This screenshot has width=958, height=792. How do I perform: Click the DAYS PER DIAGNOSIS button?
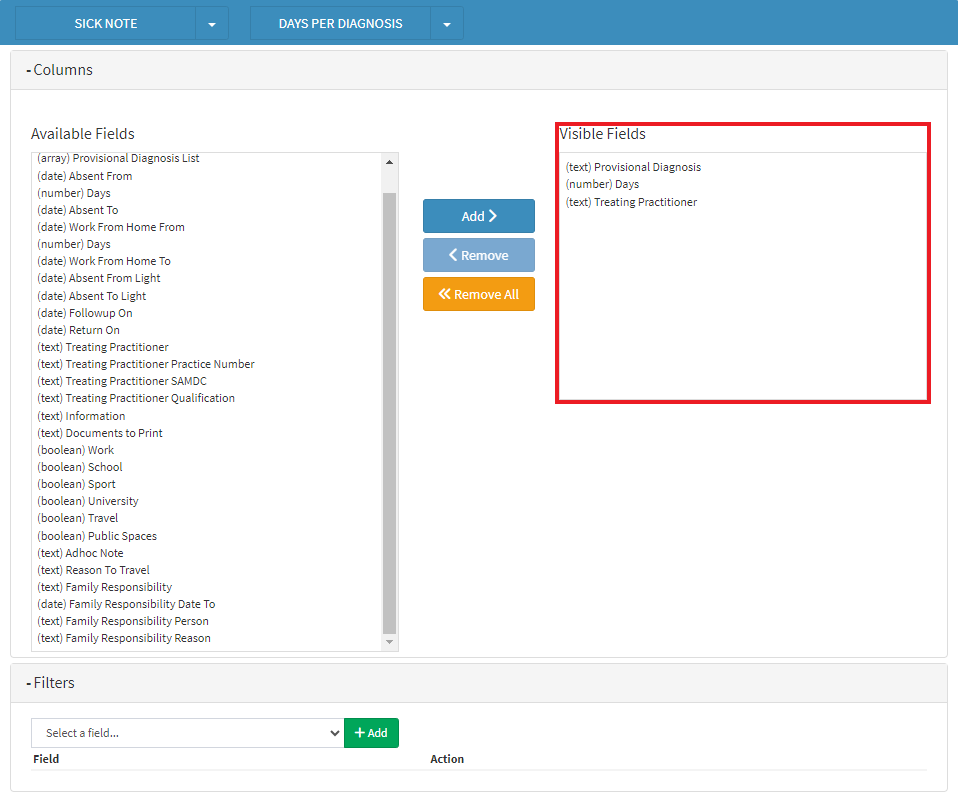click(x=340, y=24)
